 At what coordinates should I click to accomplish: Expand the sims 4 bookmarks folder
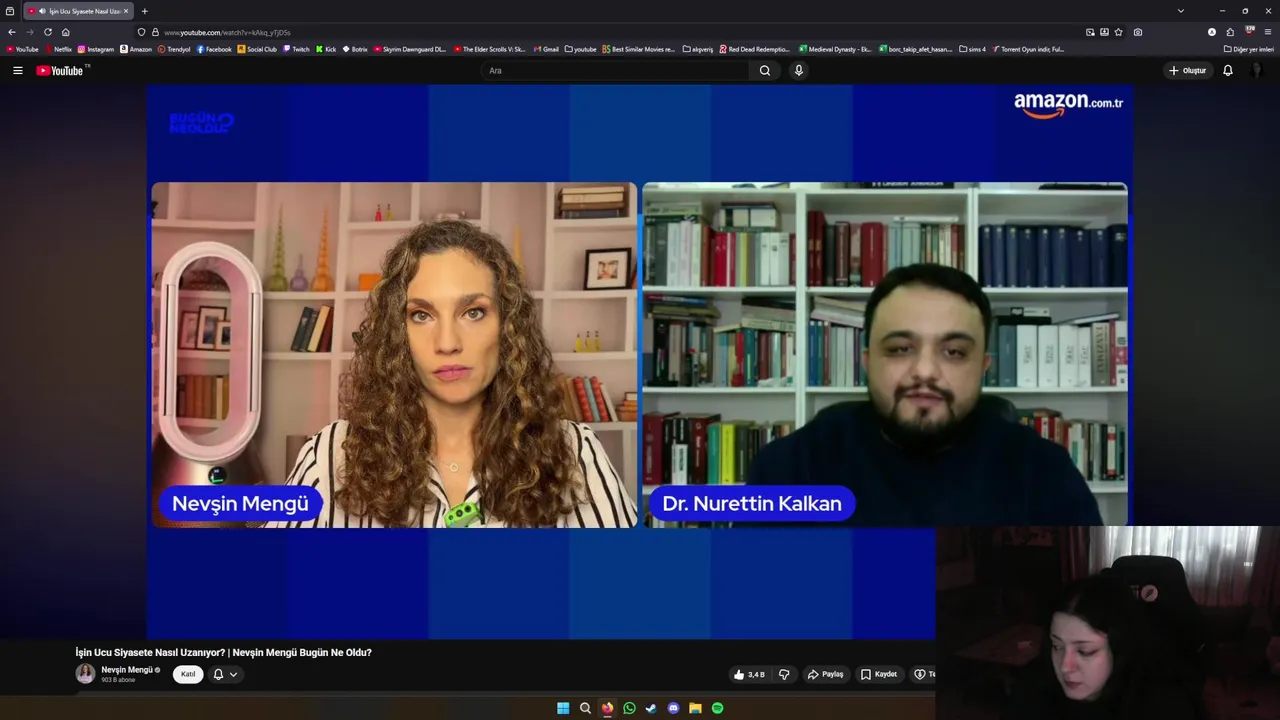972,49
